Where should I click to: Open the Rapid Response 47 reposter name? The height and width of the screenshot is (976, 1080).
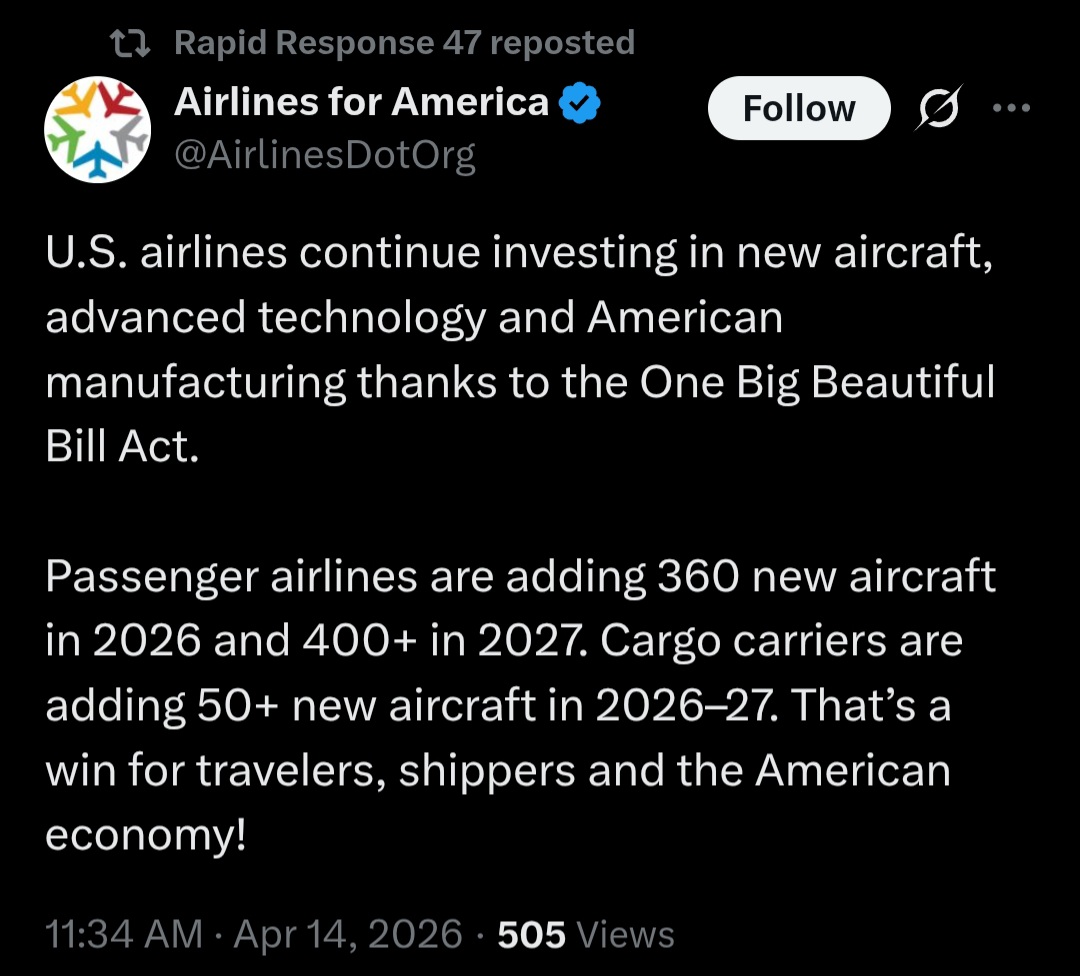pos(305,43)
